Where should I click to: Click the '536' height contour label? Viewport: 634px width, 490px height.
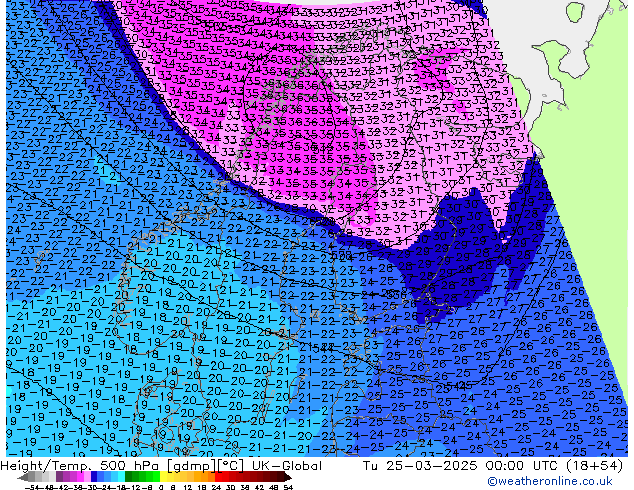point(397,294)
